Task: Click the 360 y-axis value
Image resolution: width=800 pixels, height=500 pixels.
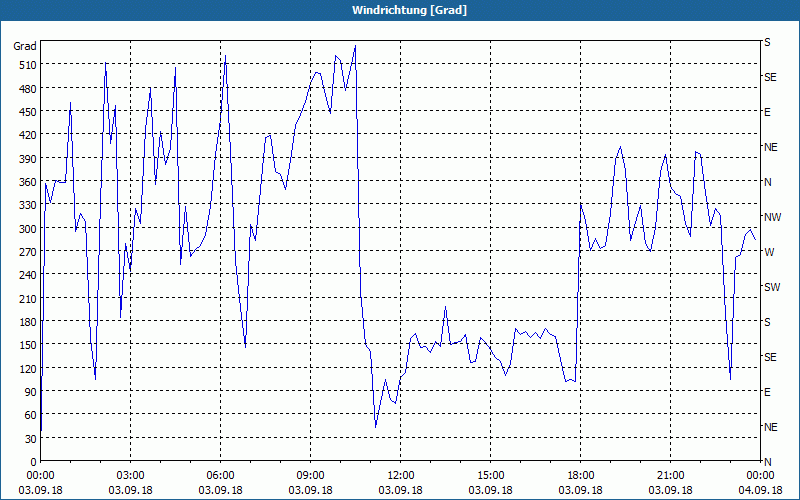Action: [x=28, y=182]
